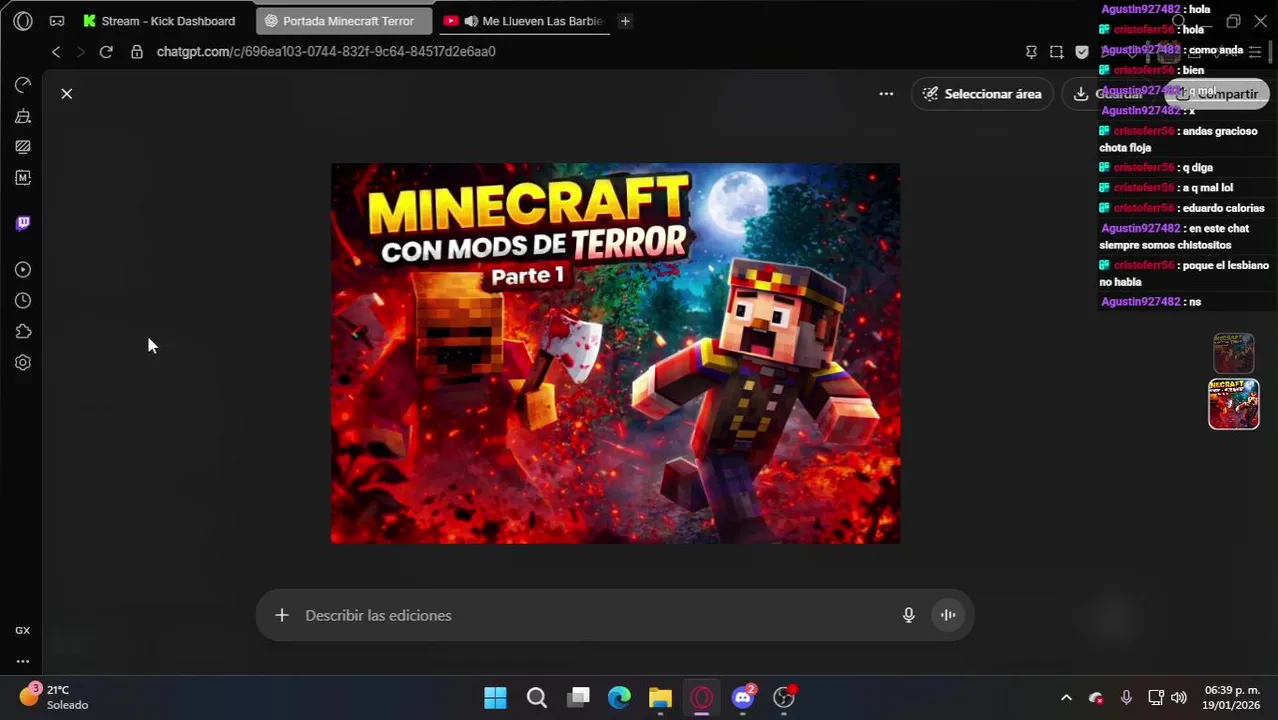This screenshot has width=1278, height=720.
Task: Click the site security lock icon
Action: coord(137,52)
